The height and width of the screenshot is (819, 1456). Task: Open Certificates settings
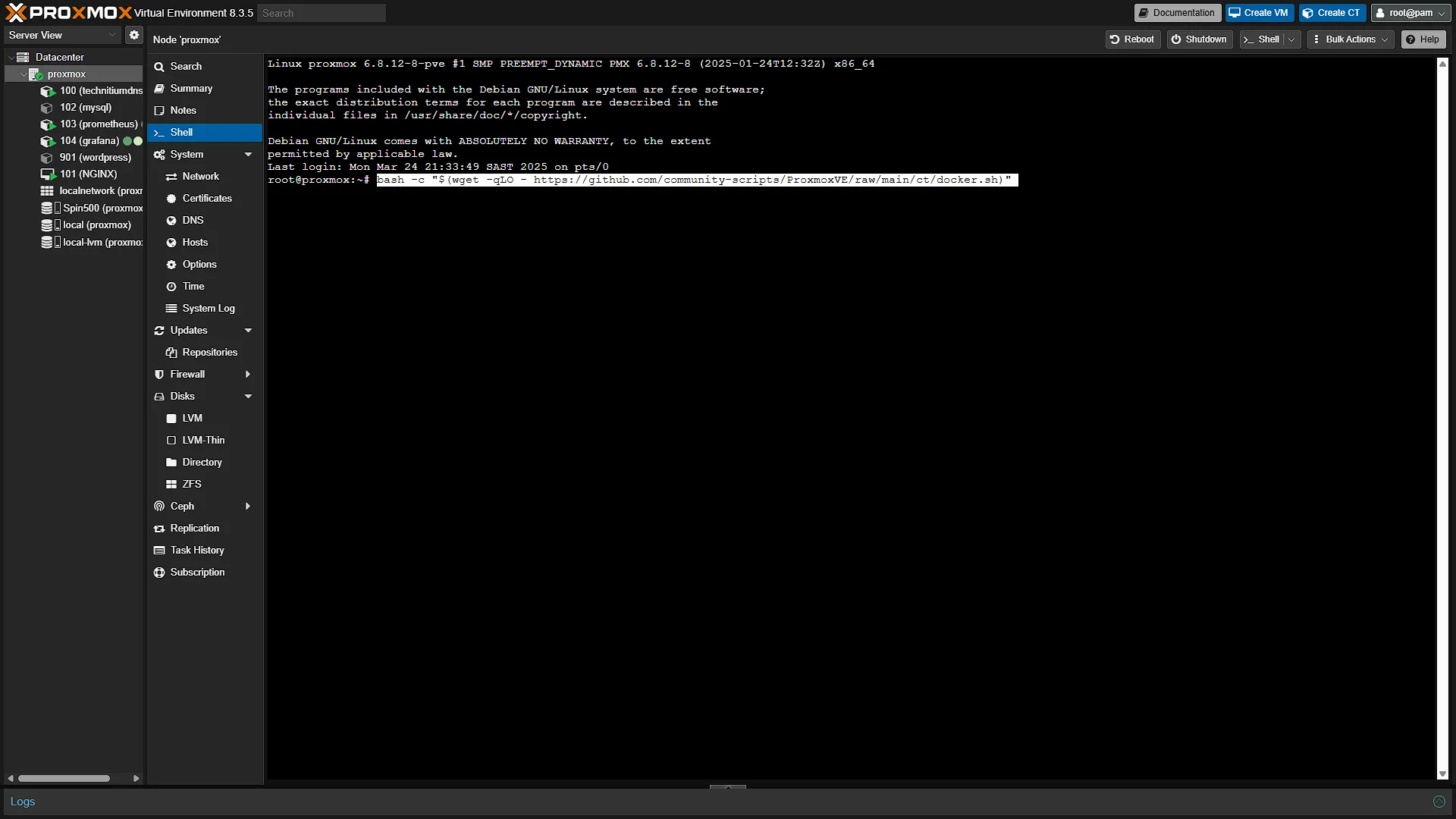point(205,199)
